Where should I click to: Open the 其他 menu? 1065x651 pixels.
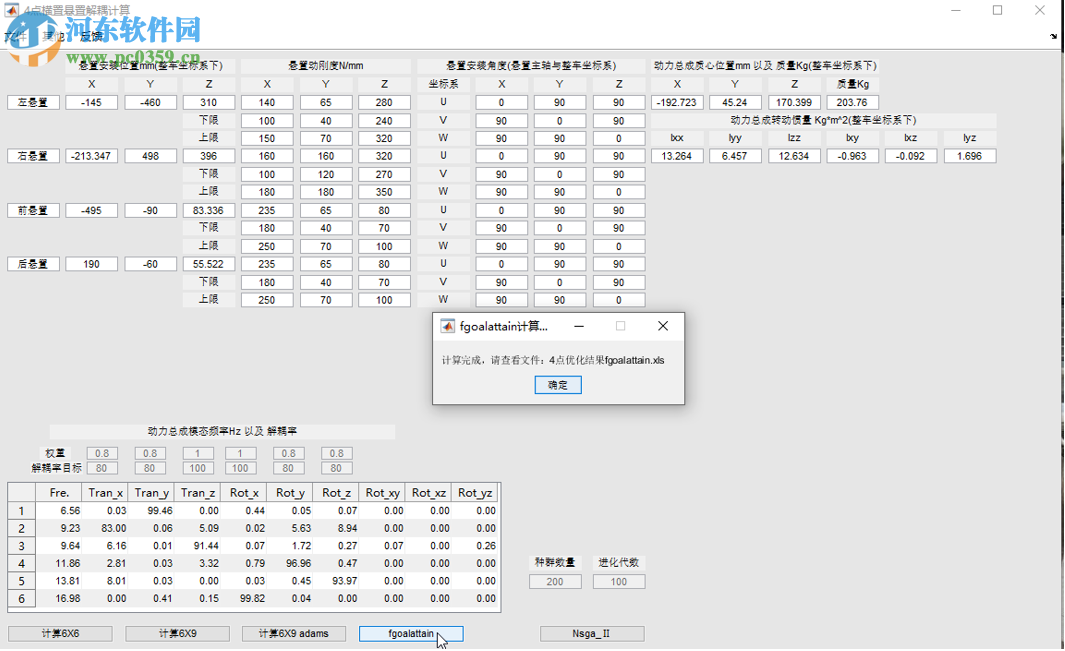pos(52,36)
